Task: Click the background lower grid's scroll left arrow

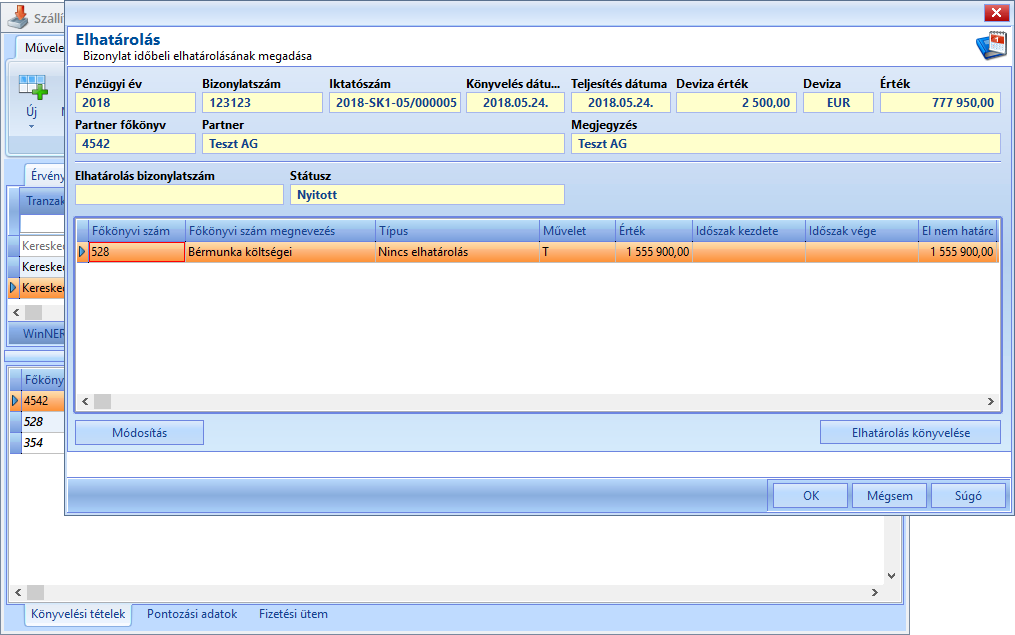Action: tap(18, 592)
